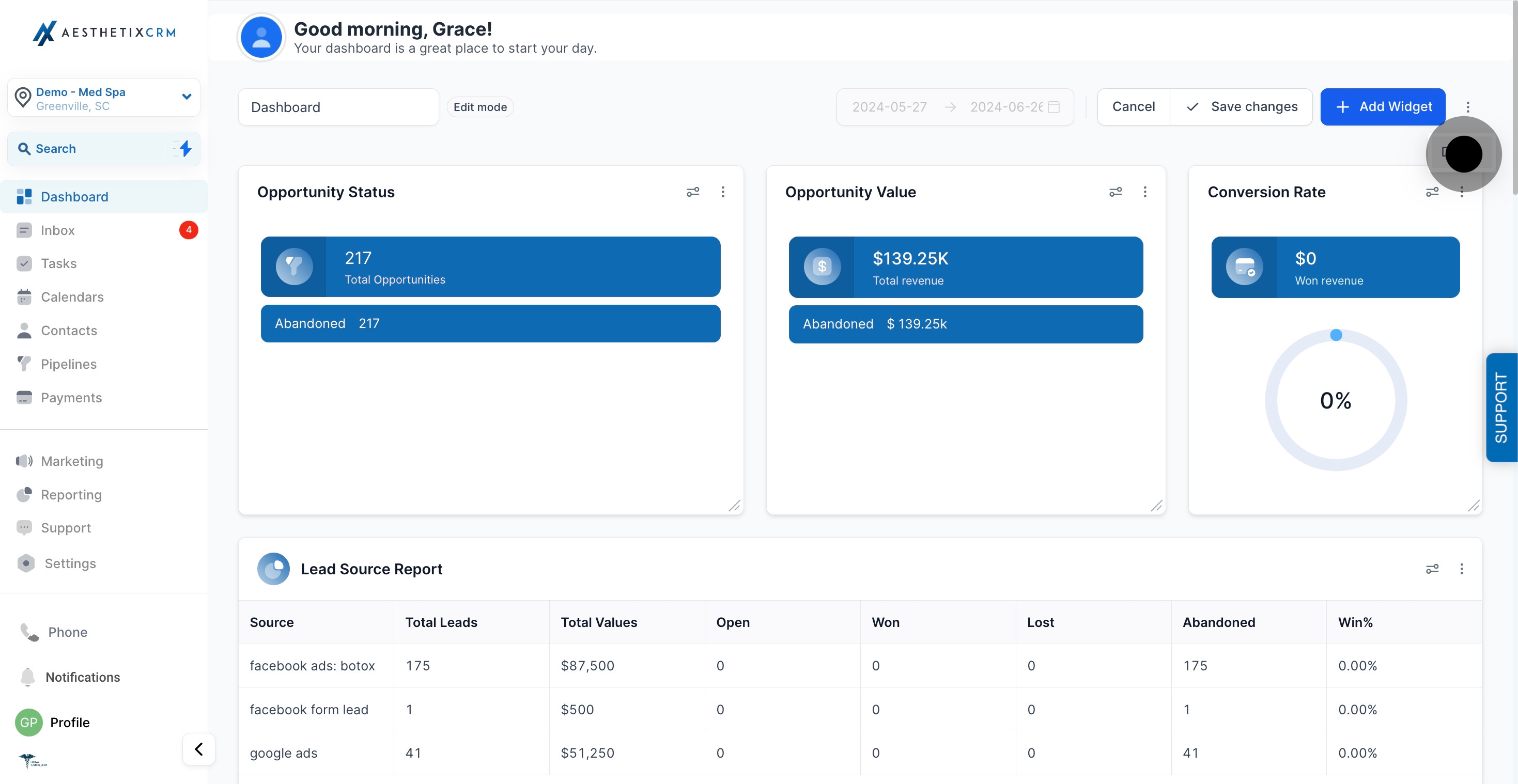Click the Save changes button
The width and height of the screenshot is (1518, 784).
[1241, 106]
